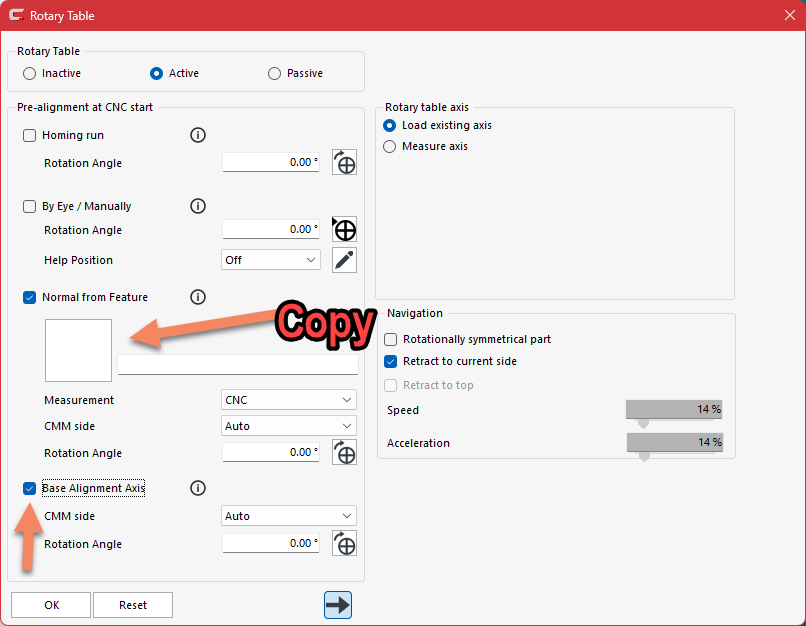Click Homing run Rotation Angle field

point(271,162)
